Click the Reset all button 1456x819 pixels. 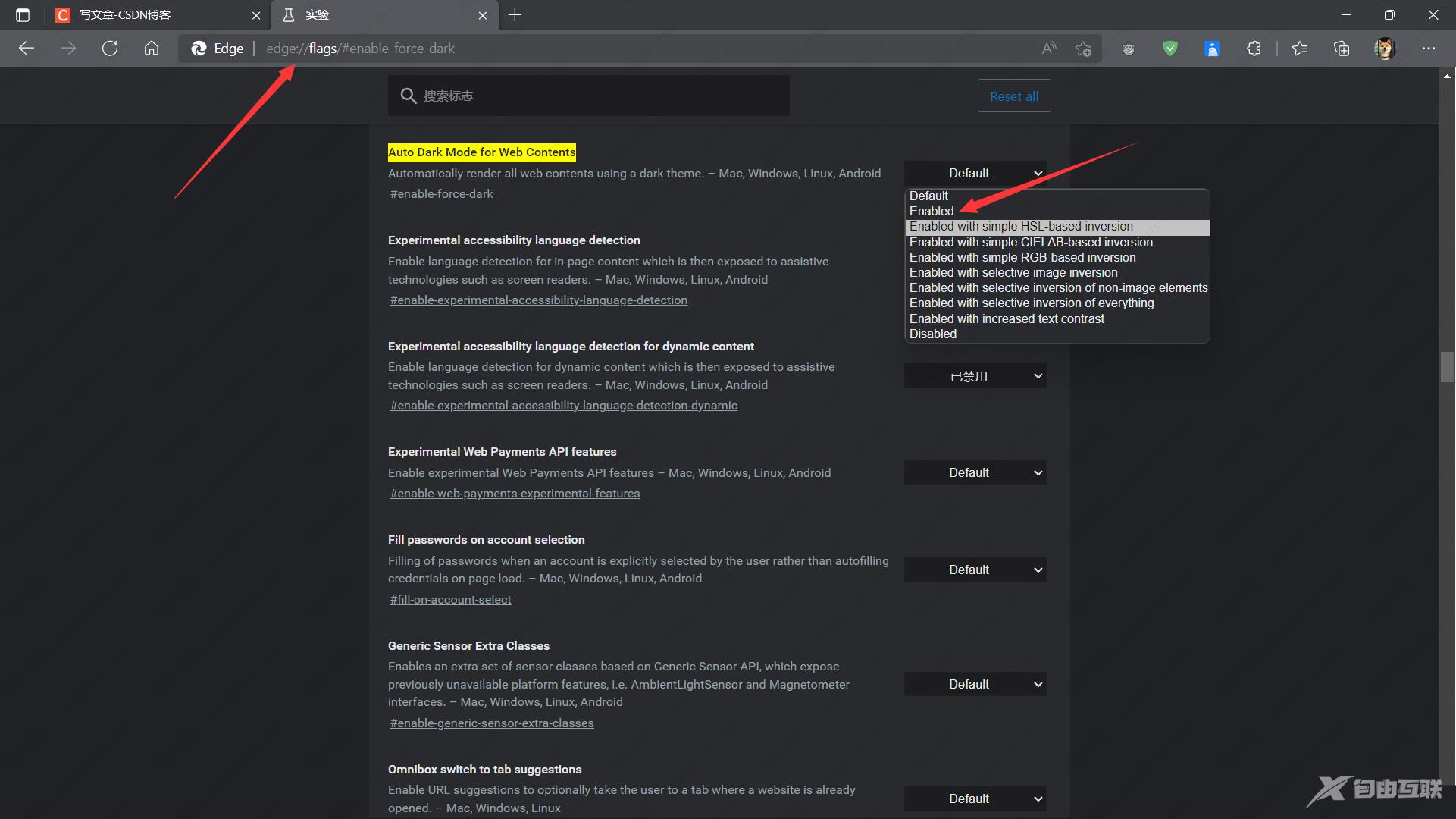(1014, 96)
